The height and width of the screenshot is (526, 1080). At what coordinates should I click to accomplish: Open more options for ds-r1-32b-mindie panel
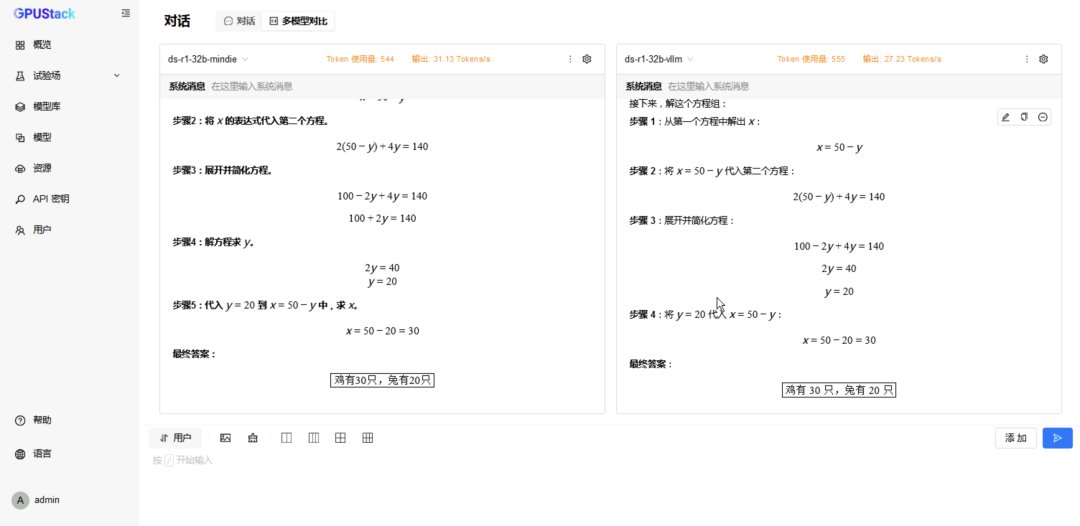[570, 59]
